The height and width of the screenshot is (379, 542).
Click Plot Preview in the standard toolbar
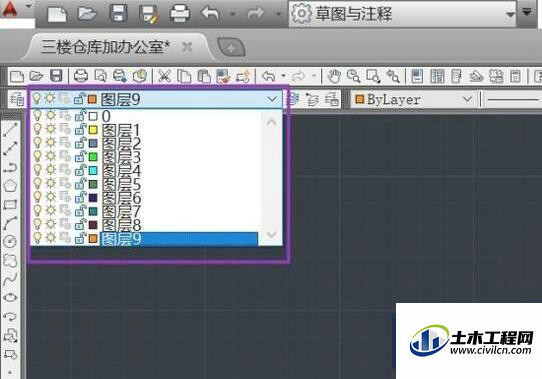pyautogui.click(x=101, y=76)
